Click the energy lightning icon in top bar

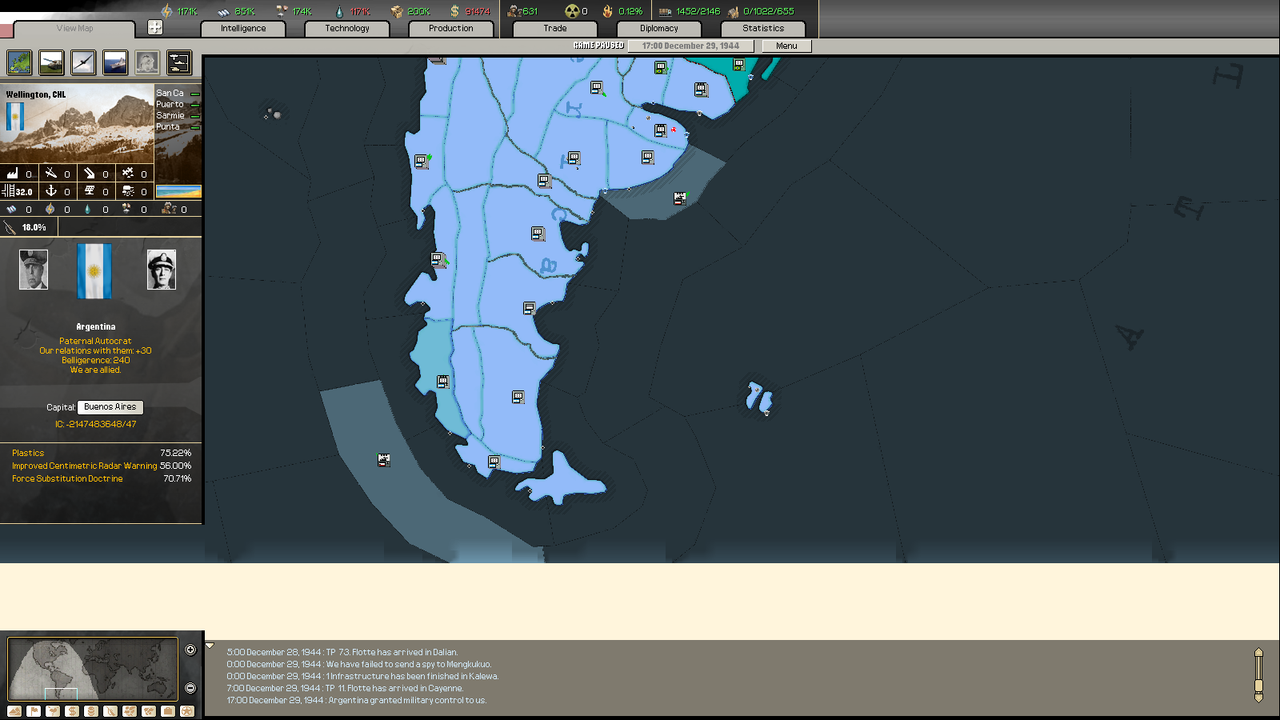click(166, 11)
